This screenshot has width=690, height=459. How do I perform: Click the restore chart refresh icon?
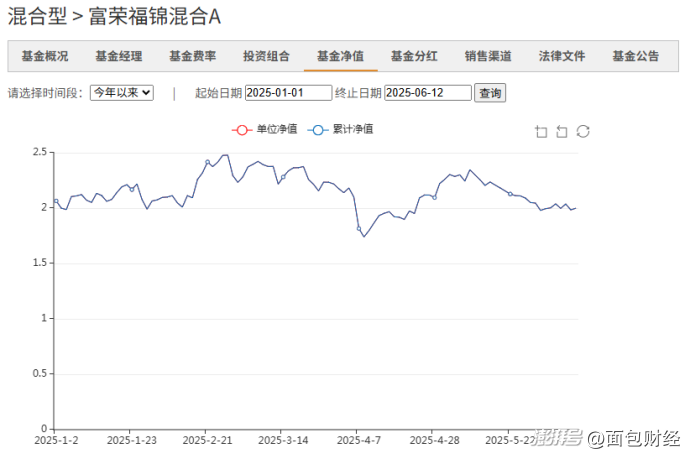pyautogui.click(x=583, y=131)
